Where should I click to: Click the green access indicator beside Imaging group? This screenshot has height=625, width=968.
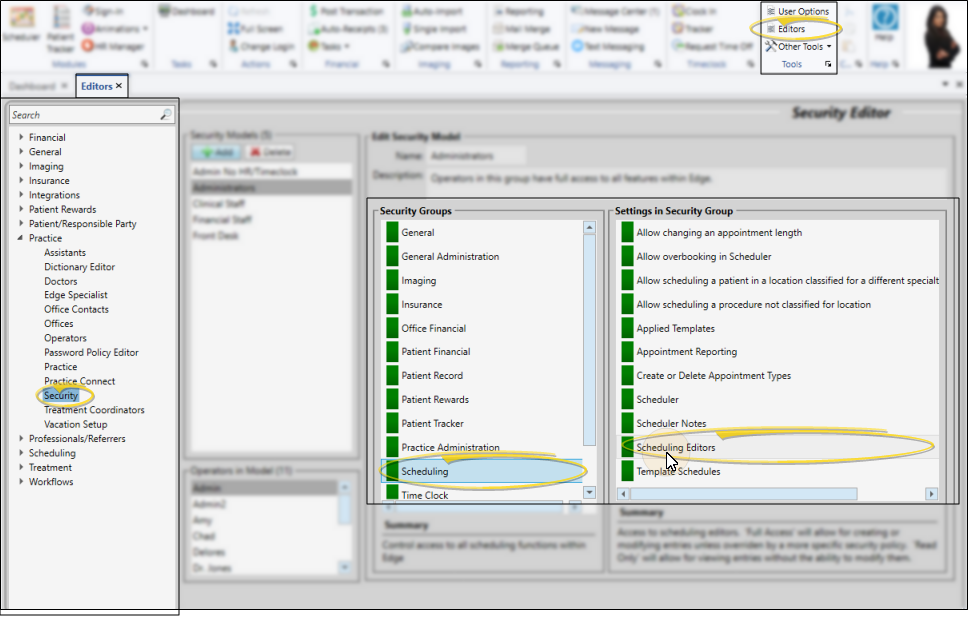pyautogui.click(x=393, y=281)
